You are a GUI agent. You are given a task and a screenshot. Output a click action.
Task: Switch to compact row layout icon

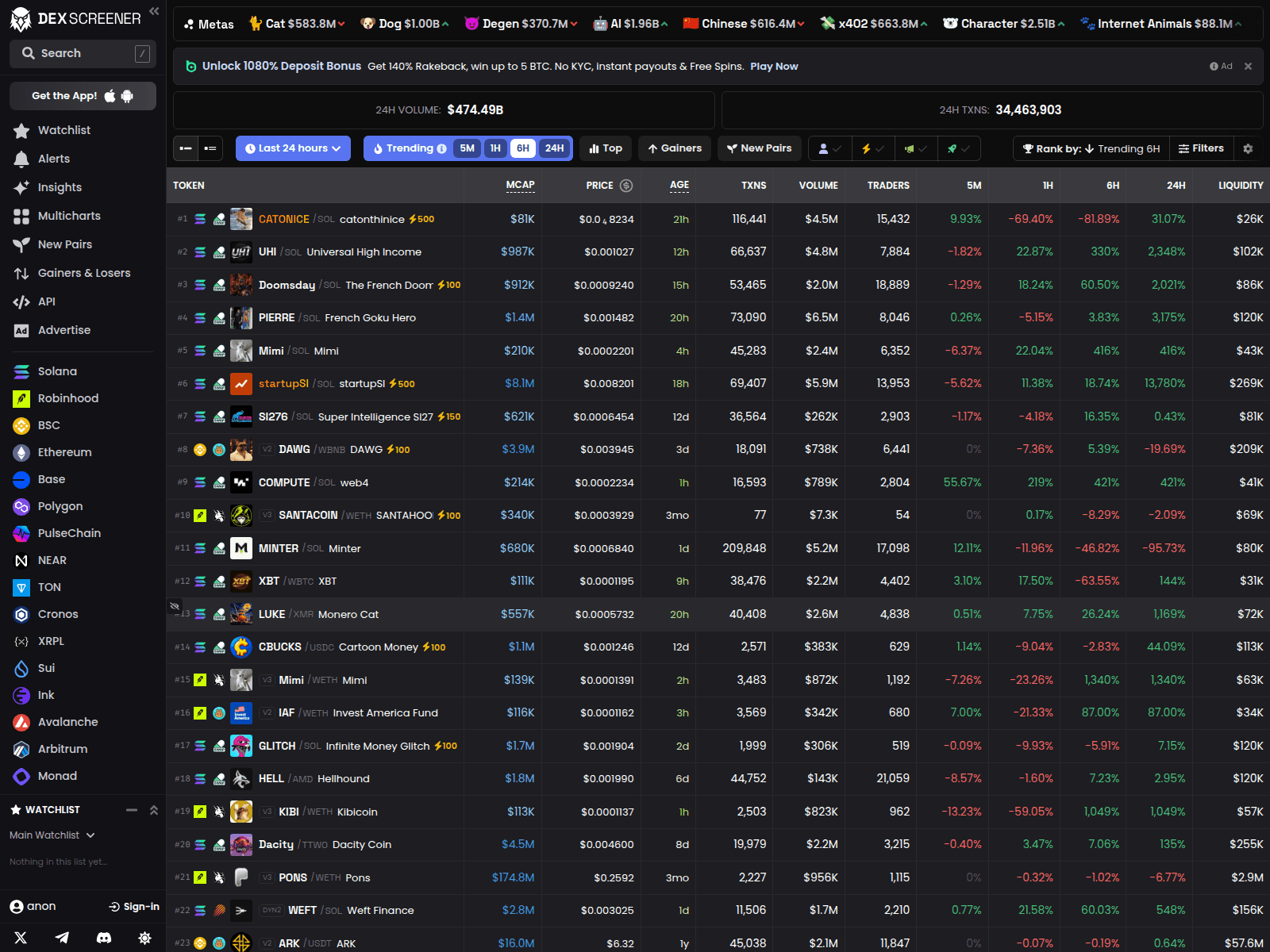tap(186, 148)
